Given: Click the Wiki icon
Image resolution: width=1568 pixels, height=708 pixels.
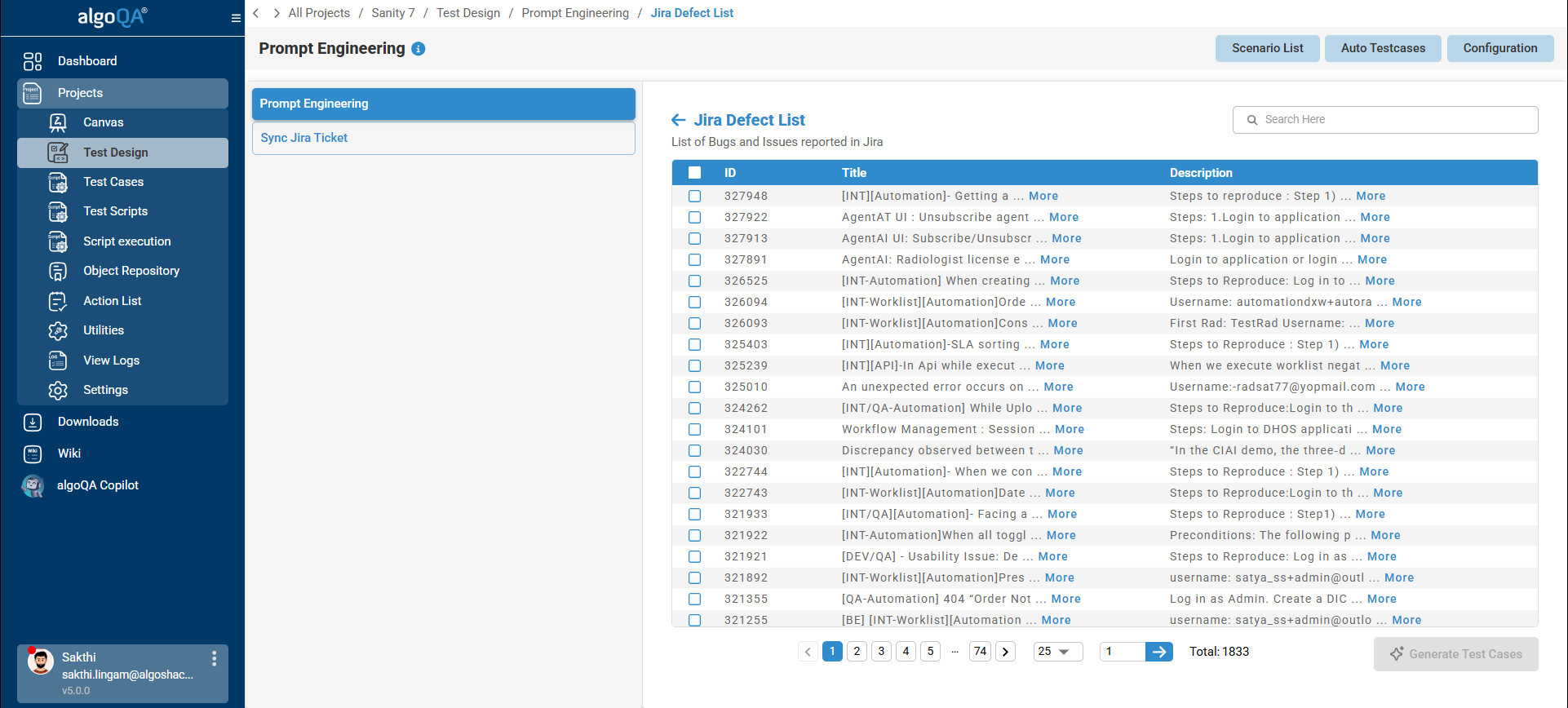Looking at the screenshot, I should point(33,454).
